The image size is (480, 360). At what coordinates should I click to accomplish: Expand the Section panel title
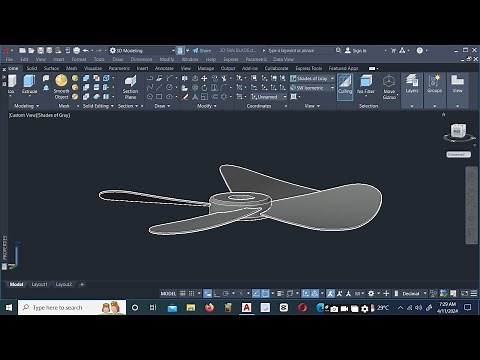[128, 106]
